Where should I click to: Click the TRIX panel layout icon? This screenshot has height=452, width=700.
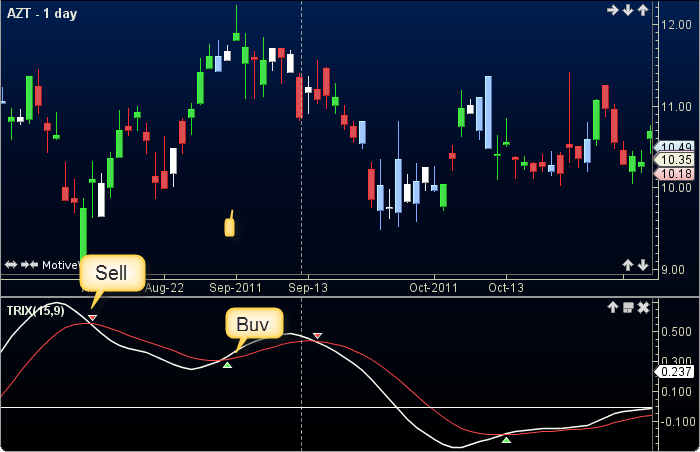pos(628,307)
